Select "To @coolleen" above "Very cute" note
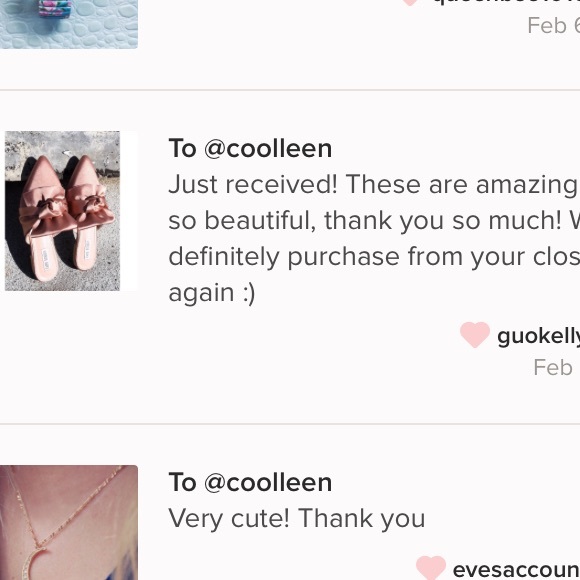 (x=250, y=483)
